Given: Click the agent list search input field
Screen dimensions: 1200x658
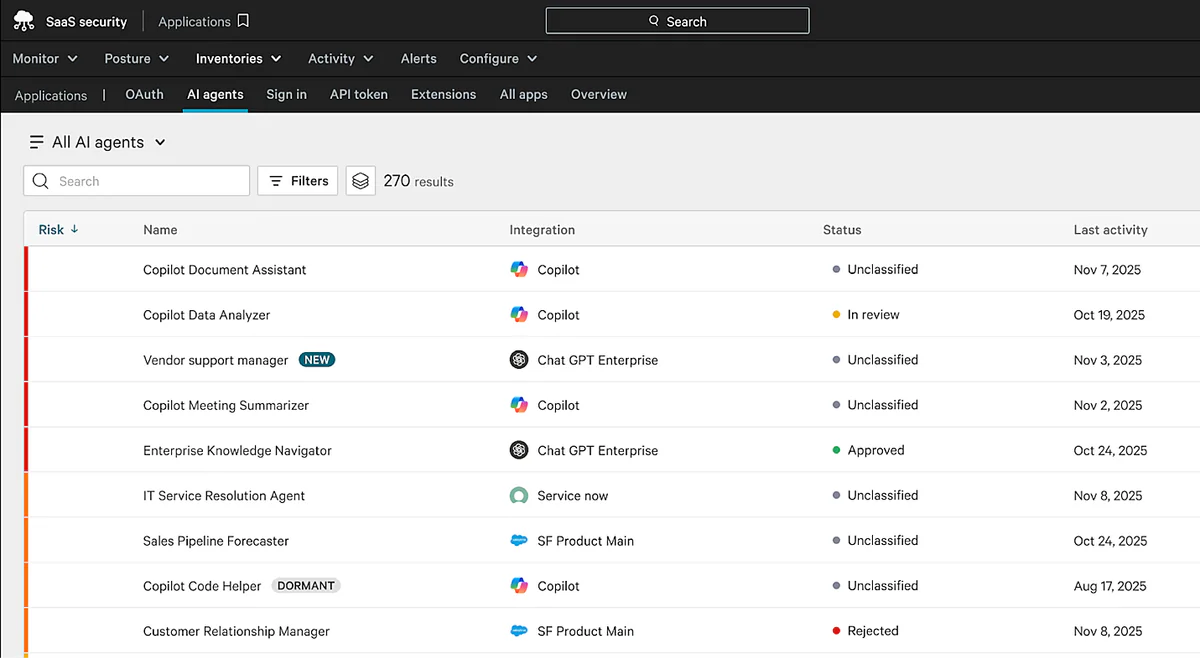Looking at the screenshot, I should click(136, 181).
